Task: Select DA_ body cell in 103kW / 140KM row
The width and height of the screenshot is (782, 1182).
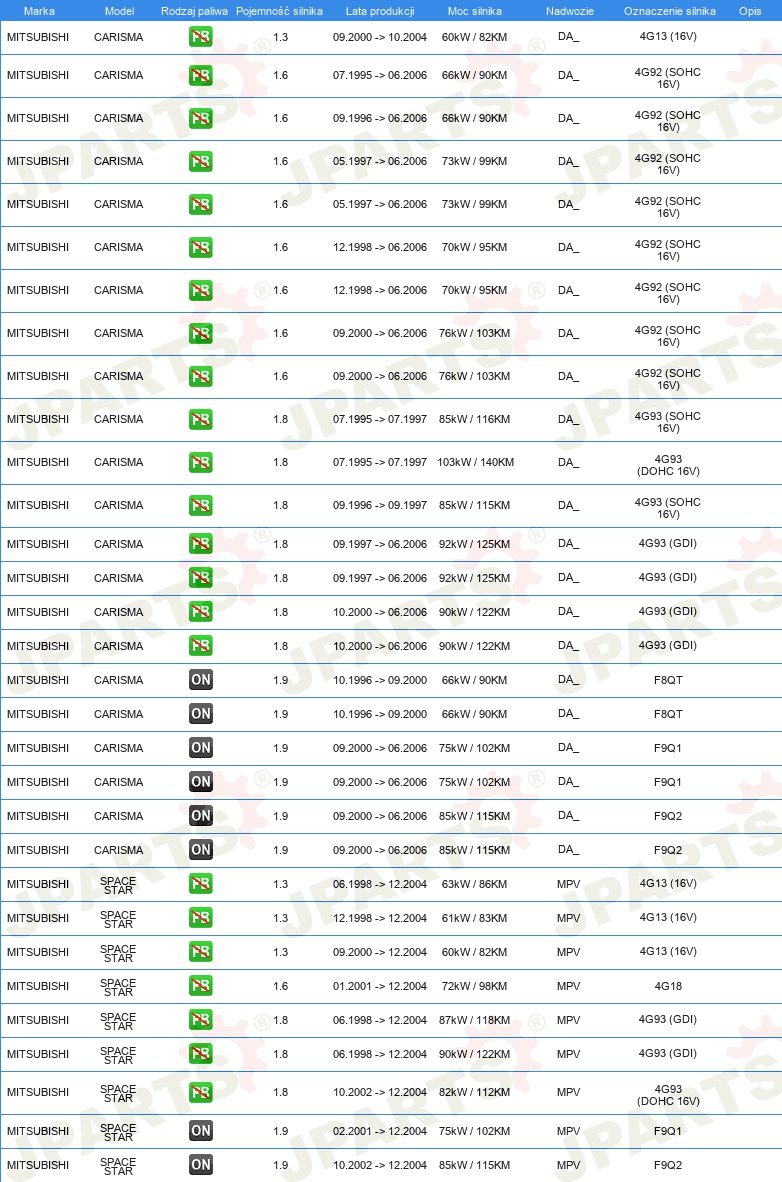Action: click(x=569, y=462)
